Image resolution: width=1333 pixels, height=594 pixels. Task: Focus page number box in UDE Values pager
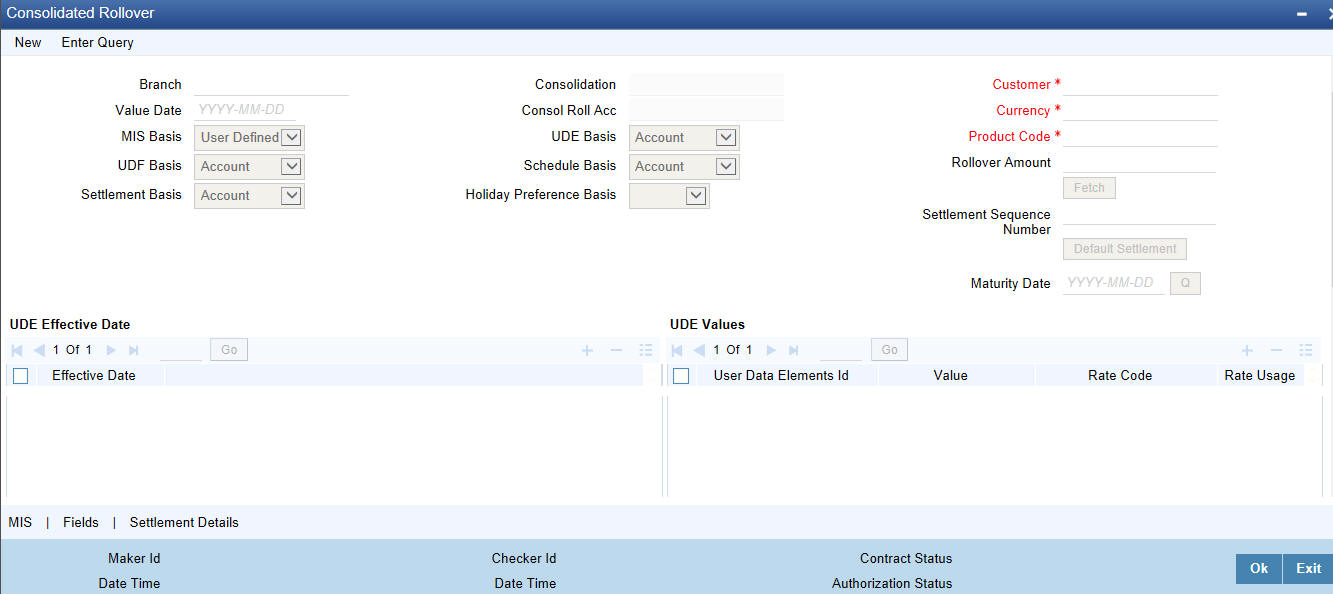pyautogui.click(x=841, y=350)
